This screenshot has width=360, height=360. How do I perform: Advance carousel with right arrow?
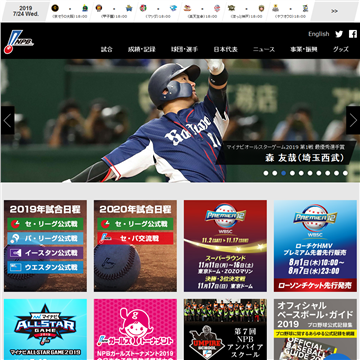[353, 120]
